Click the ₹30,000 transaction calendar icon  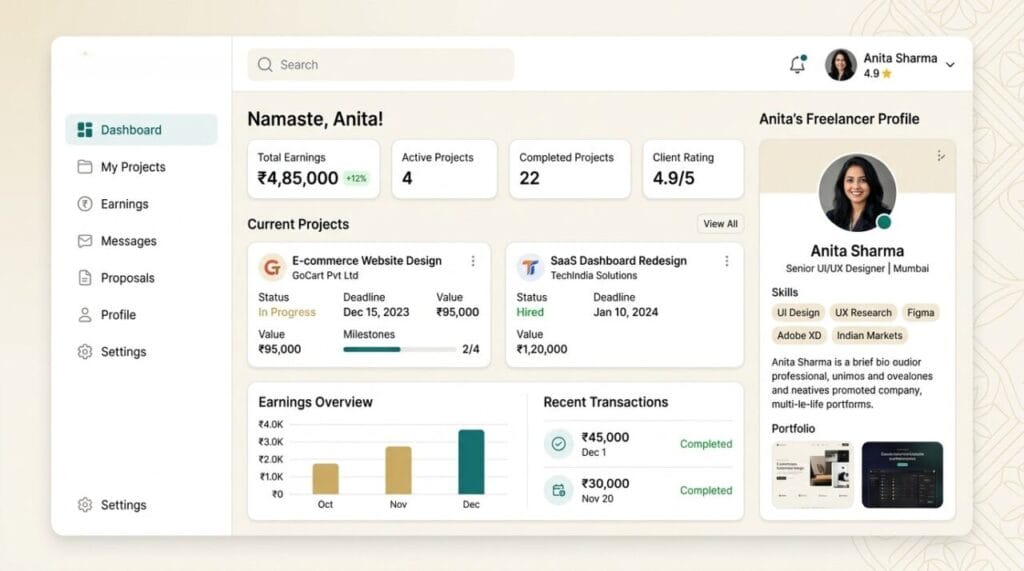click(558, 490)
